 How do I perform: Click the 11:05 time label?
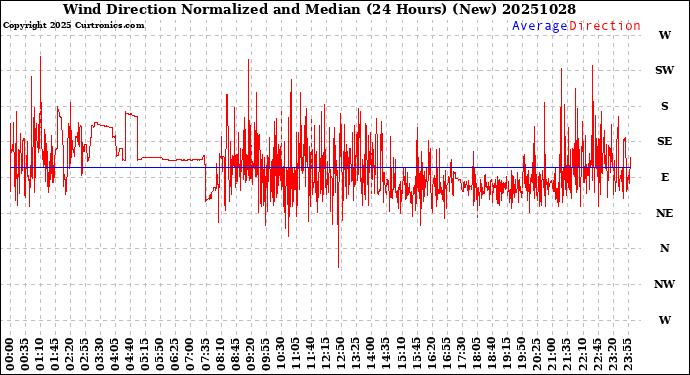click(x=295, y=353)
